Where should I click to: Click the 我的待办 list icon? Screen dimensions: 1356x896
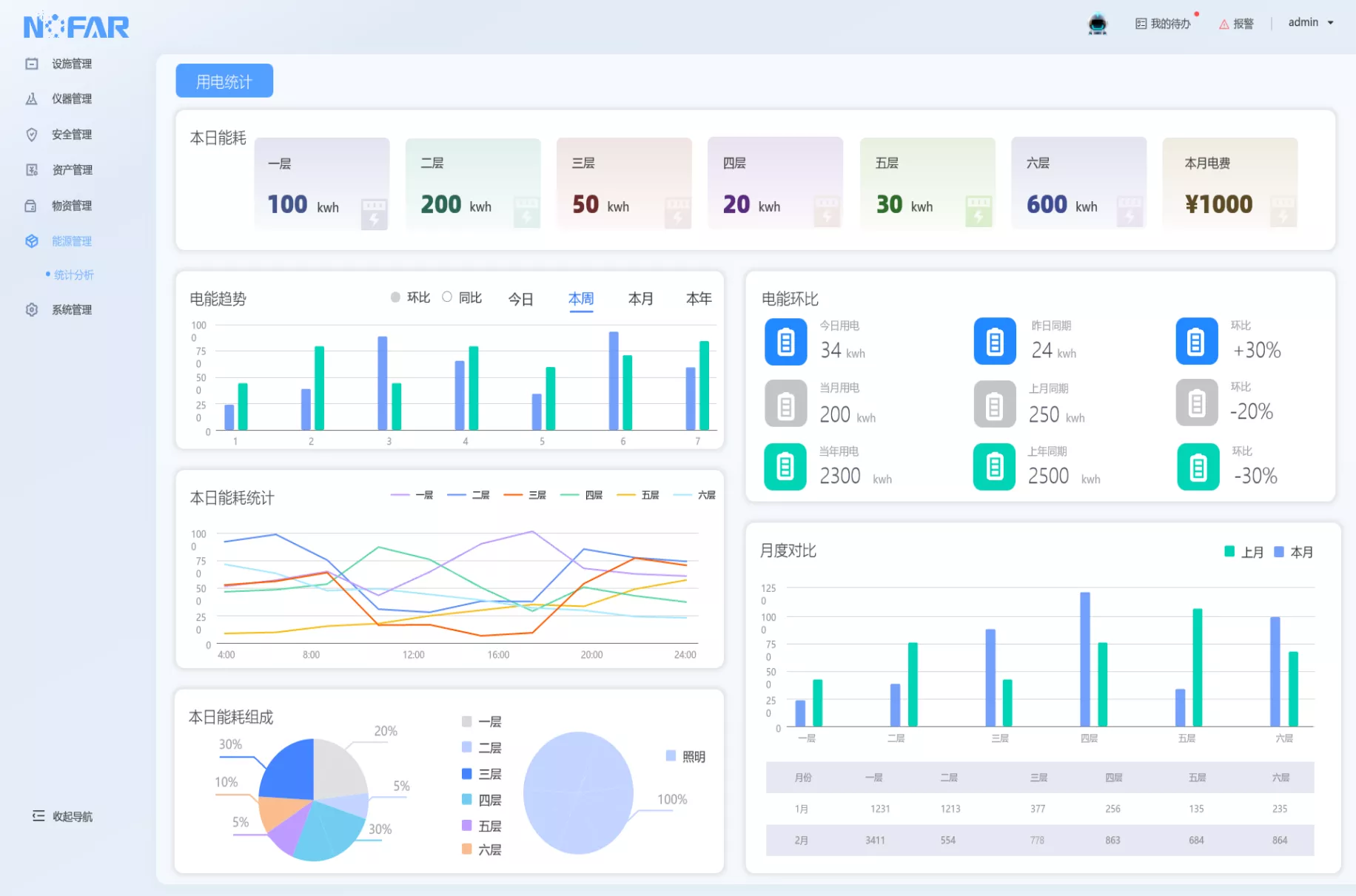point(1141,24)
